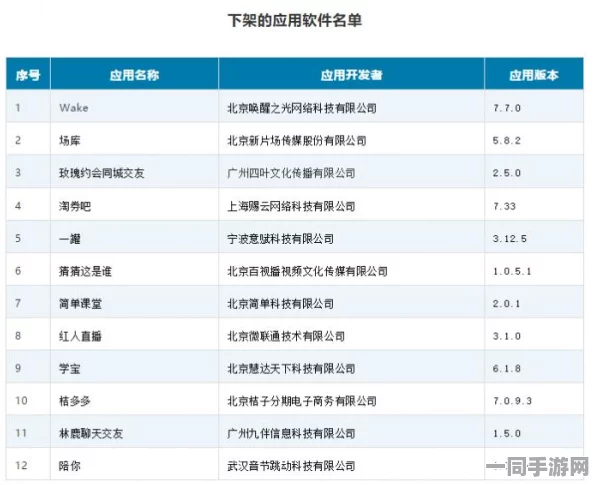Viewport: 594px width, 485px height.
Task: Click the 应用名称 column header
Action: [134, 75]
